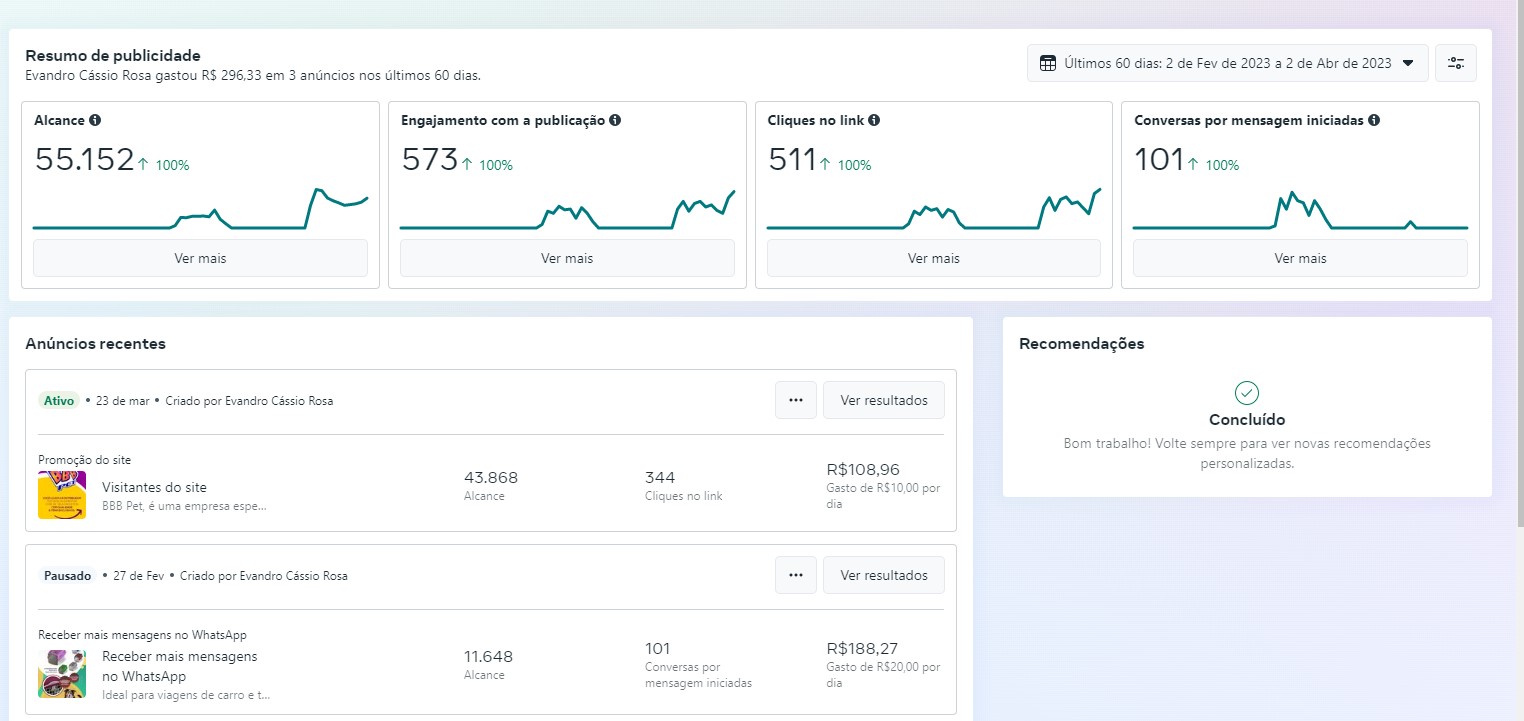Click the WhatsApp ad thumbnail image
This screenshot has height=721, width=1524.
pos(62,673)
